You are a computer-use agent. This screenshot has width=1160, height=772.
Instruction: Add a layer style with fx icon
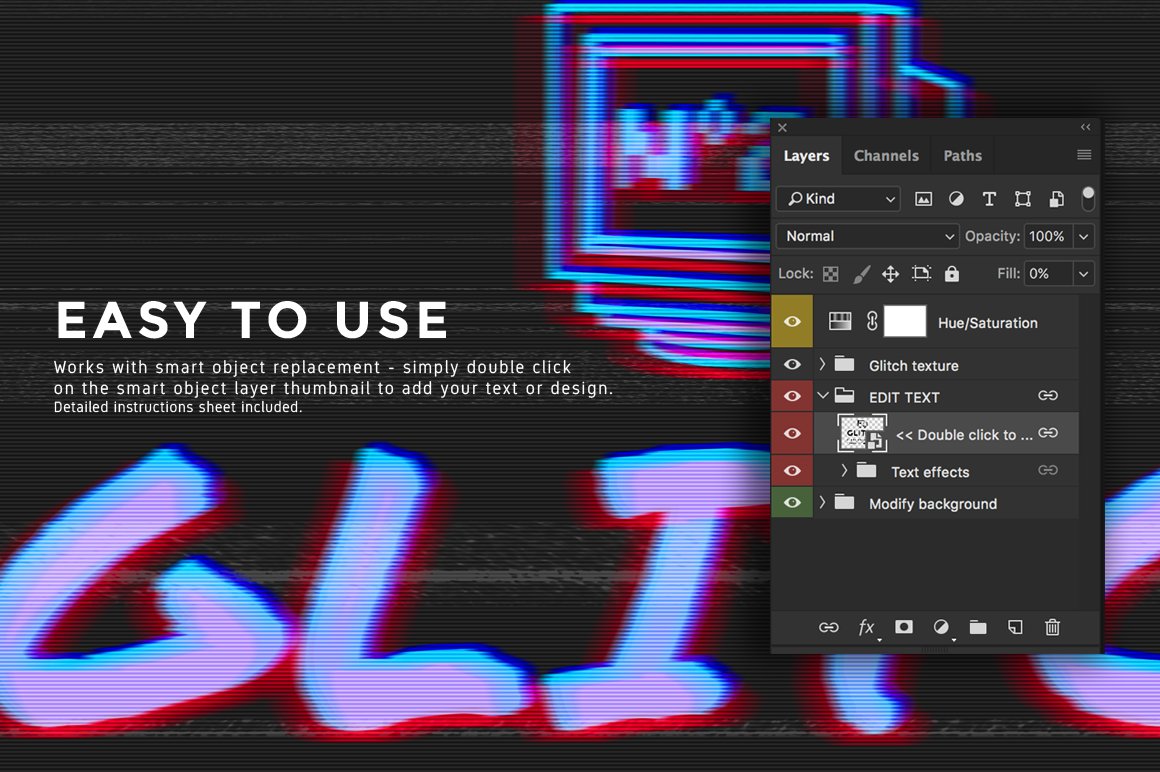(x=866, y=627)
